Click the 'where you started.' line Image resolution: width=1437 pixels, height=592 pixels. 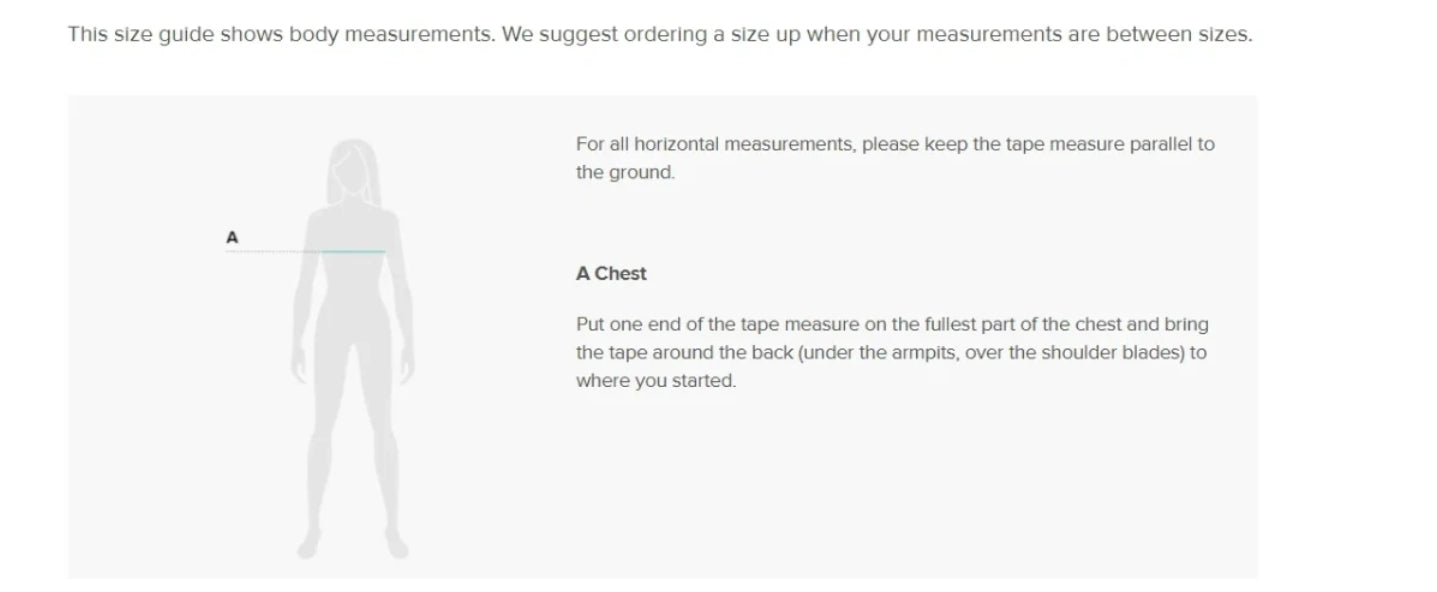(656, 381)
